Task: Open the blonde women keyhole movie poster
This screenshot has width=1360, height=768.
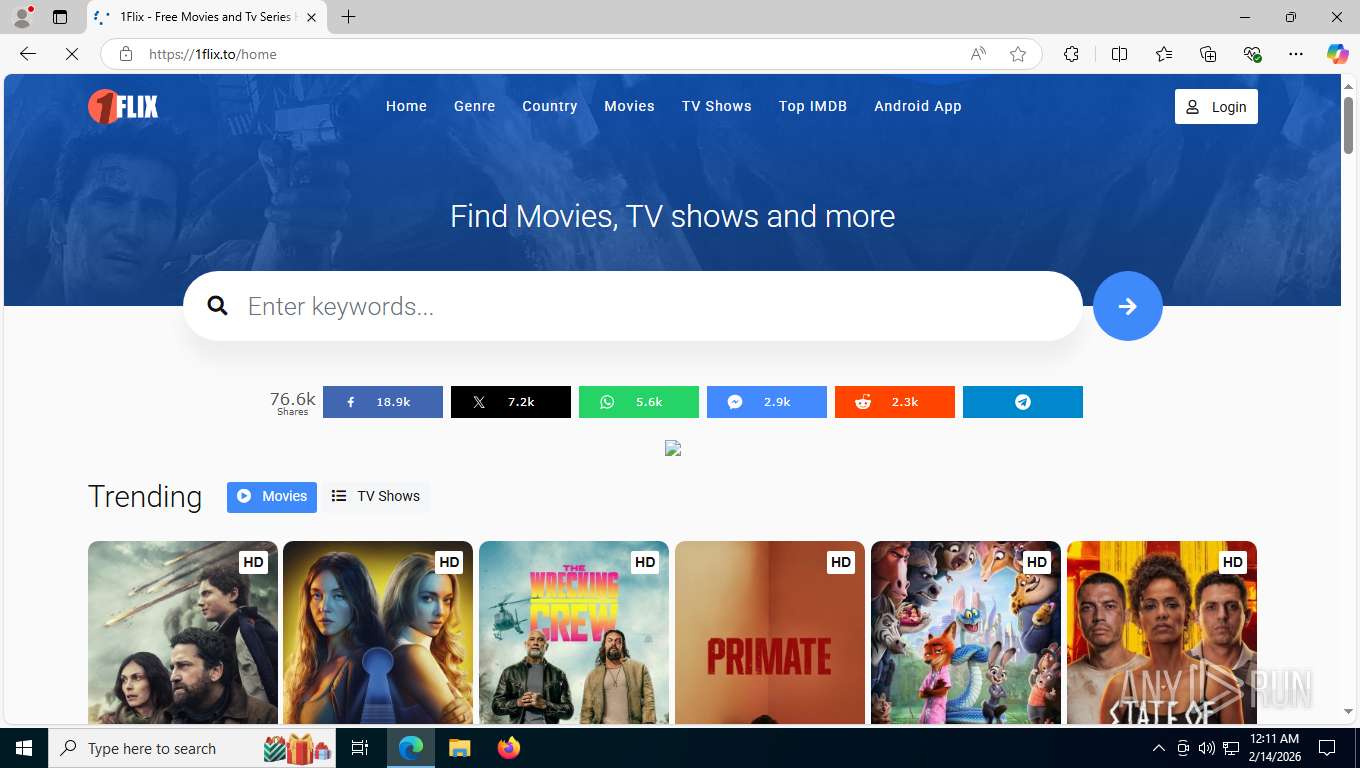Action: click(378, 632)
